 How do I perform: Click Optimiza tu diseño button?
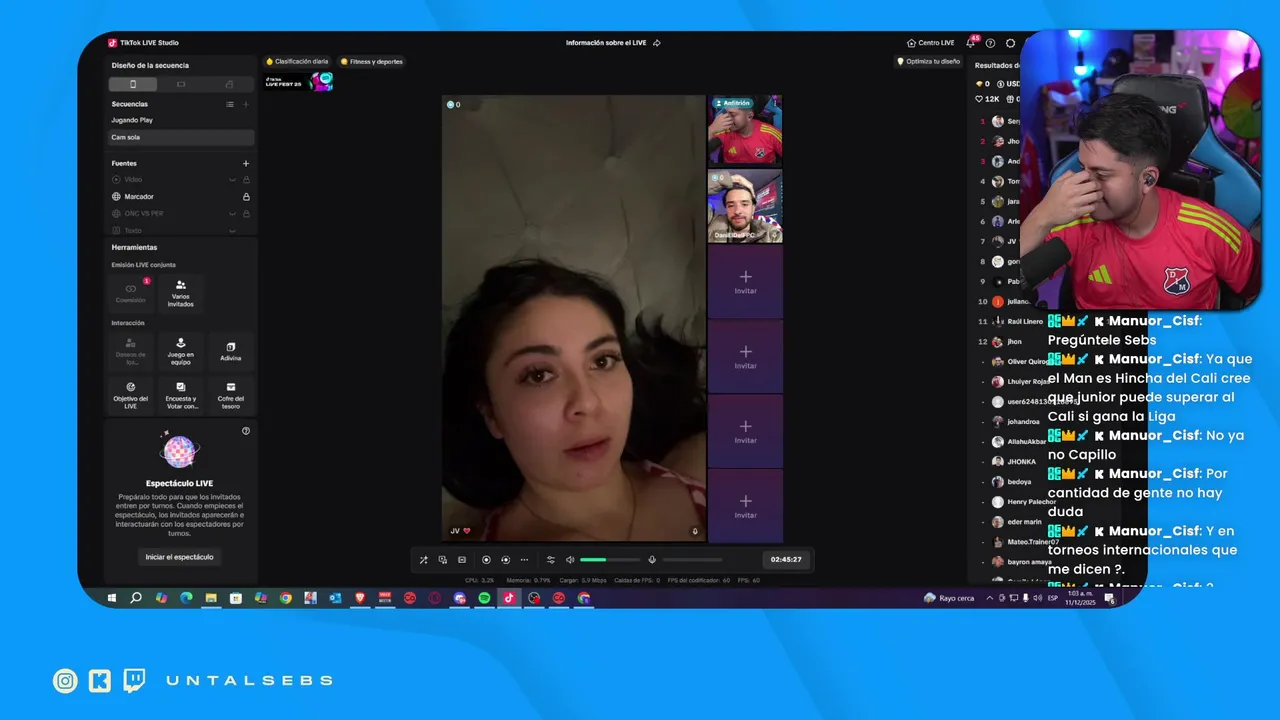tap(929, 61)
